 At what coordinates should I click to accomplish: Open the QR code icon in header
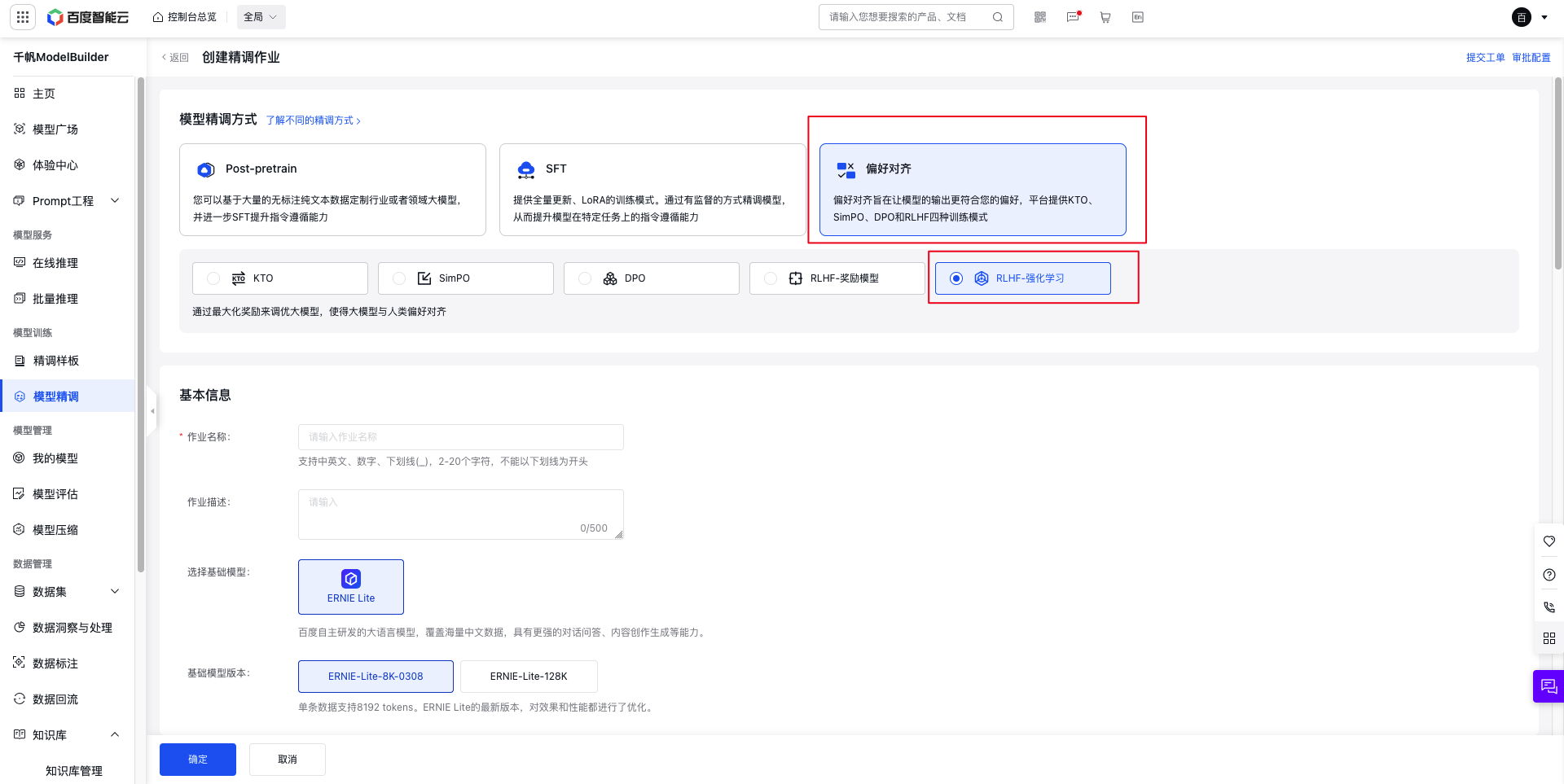[1040, 17]
